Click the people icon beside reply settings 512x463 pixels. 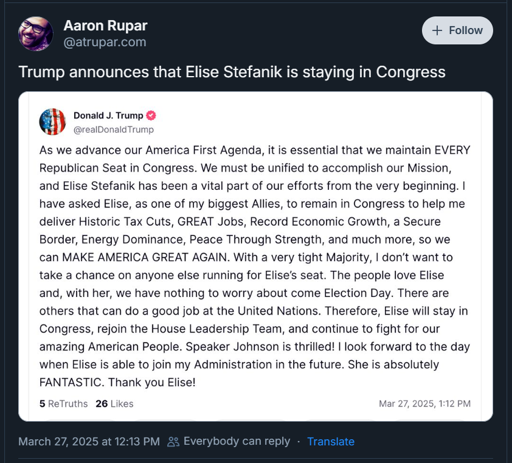tap(173, 442)
